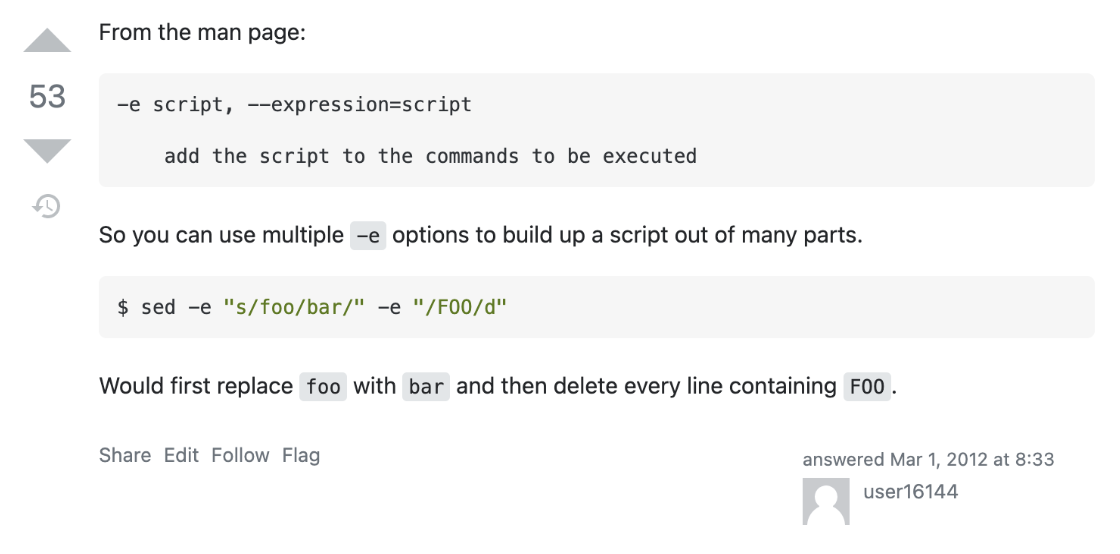Click the "From the man page:" text

point(202,32)
